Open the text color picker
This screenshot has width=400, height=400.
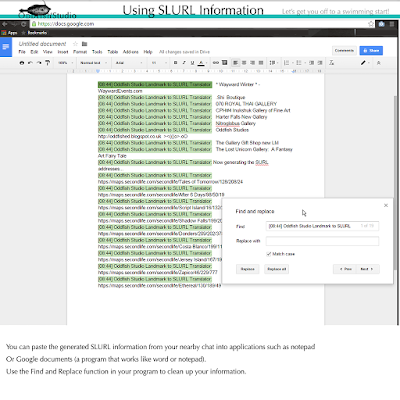(201, 63)
